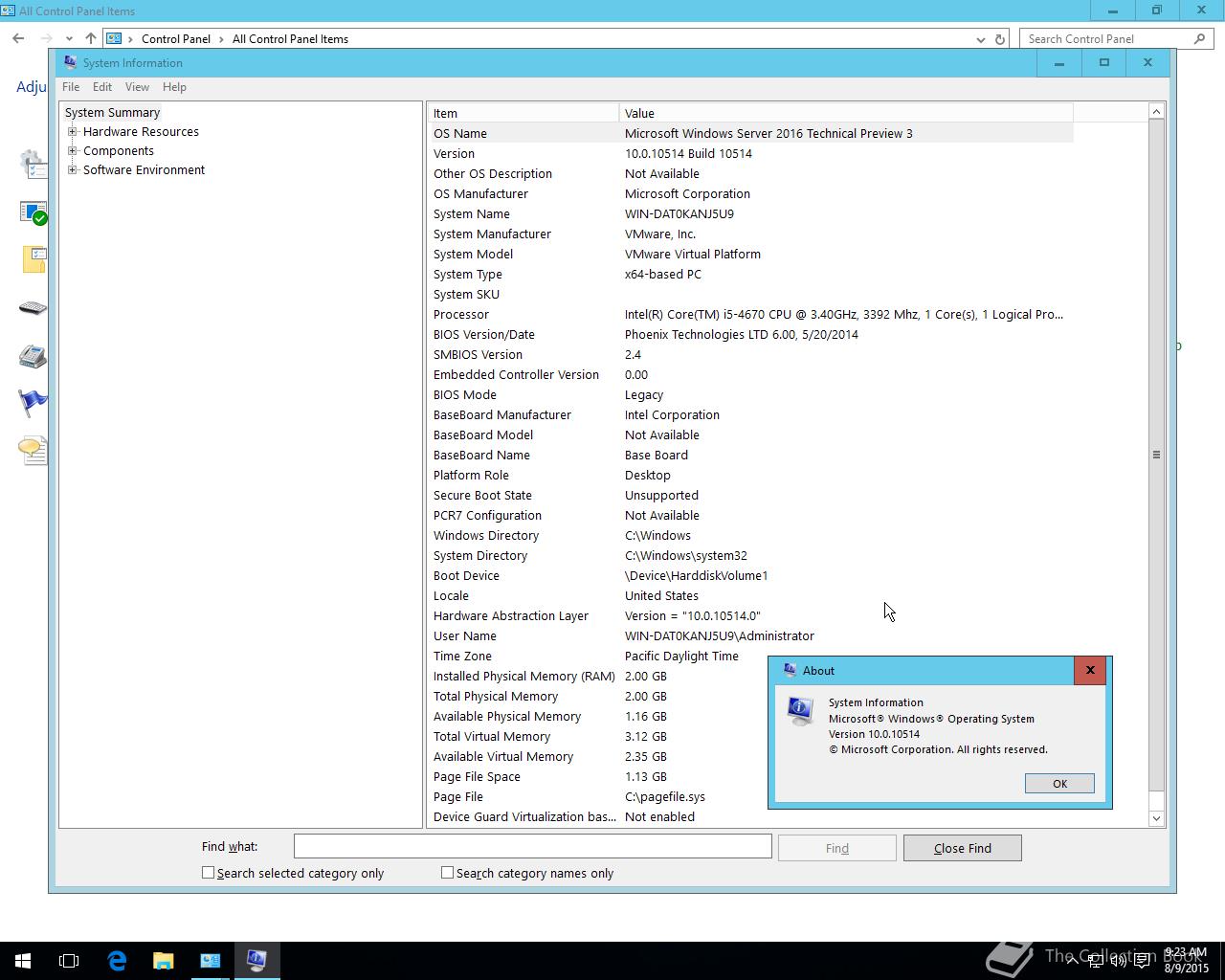Click the taskbar clock showing 9:23 AM
The image size is (1225, 980).
click(1187, 961)
